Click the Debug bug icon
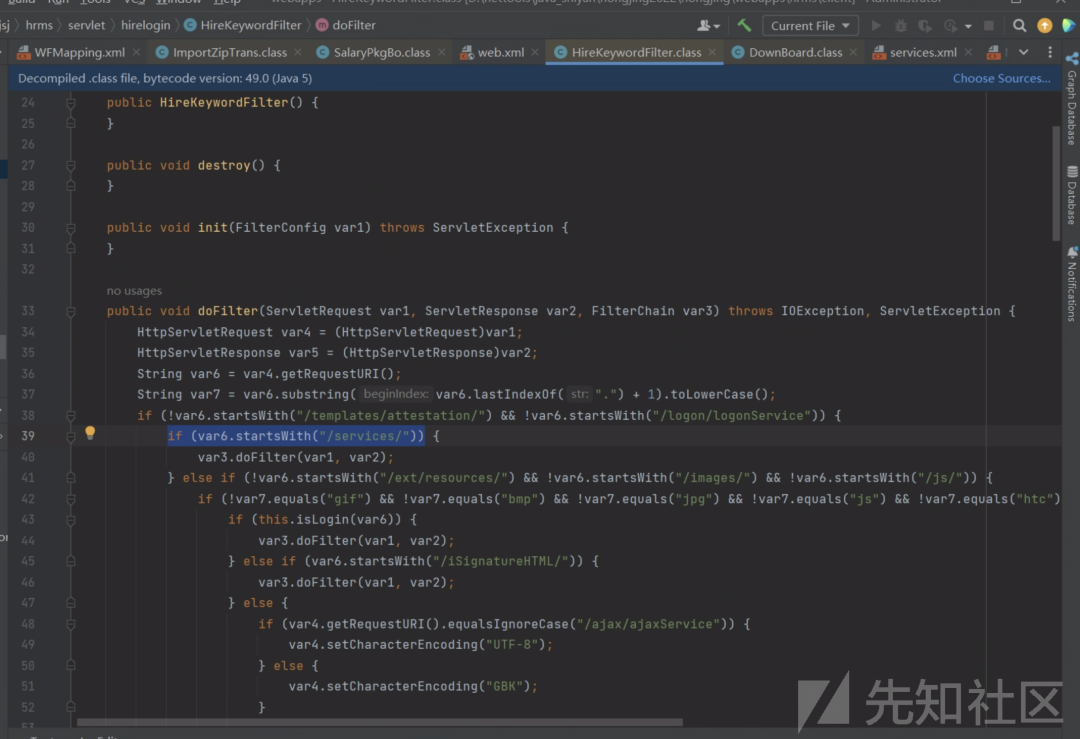 point(900,25)
